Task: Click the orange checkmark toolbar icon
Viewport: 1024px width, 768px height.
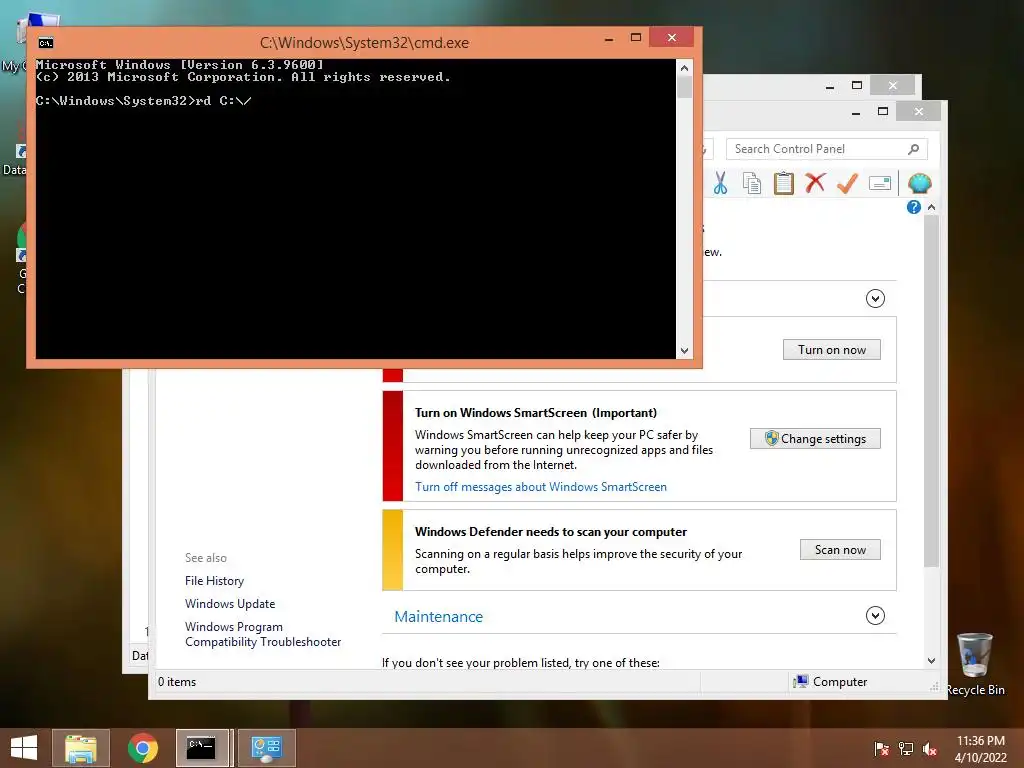Action: pyautogui.click(x=847, y=184)
